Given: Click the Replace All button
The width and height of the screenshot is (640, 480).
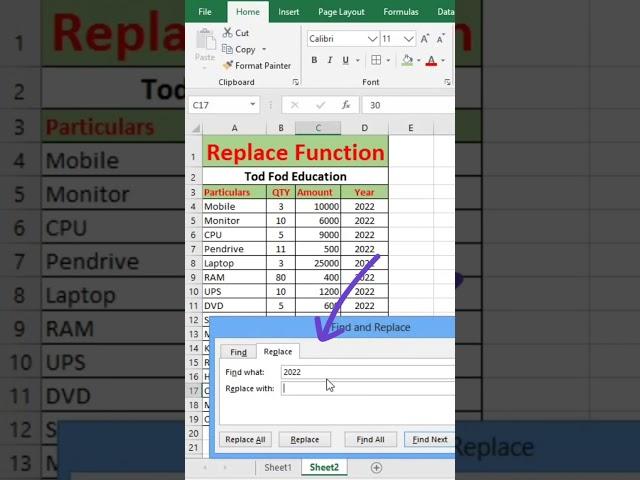Looking at the screenshot, I should [x=245, y=440].
